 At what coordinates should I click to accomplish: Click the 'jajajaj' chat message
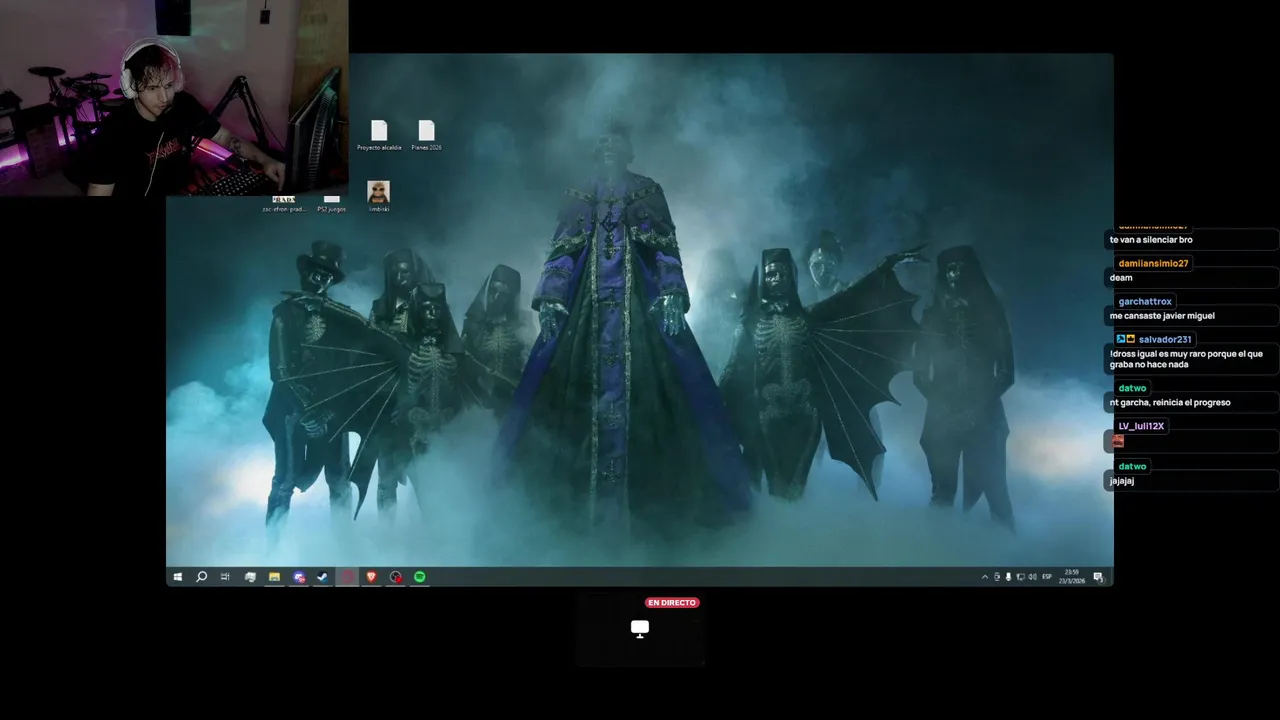pos(1122,481)
